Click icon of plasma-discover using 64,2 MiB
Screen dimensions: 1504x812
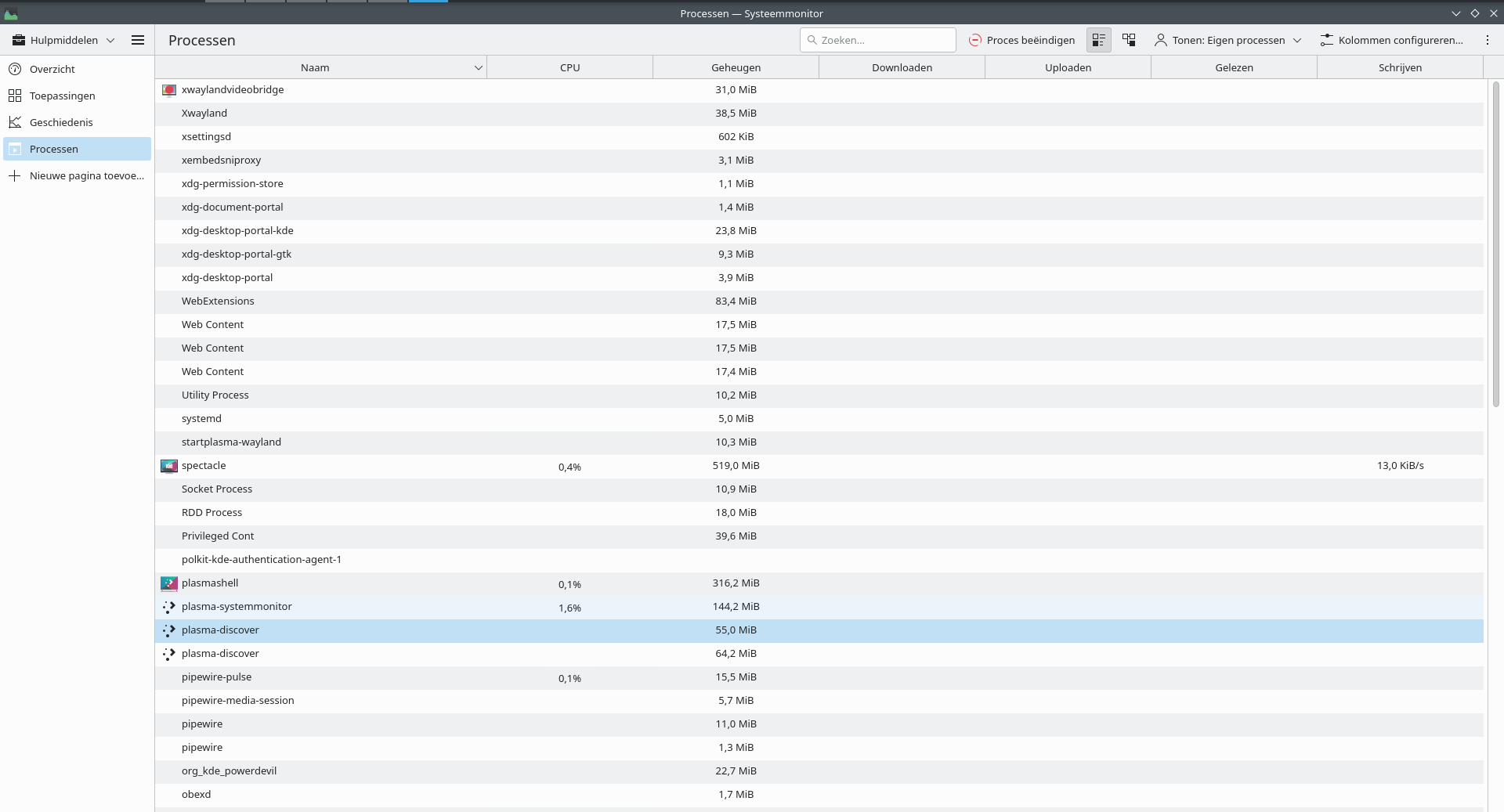coord(168,654)
